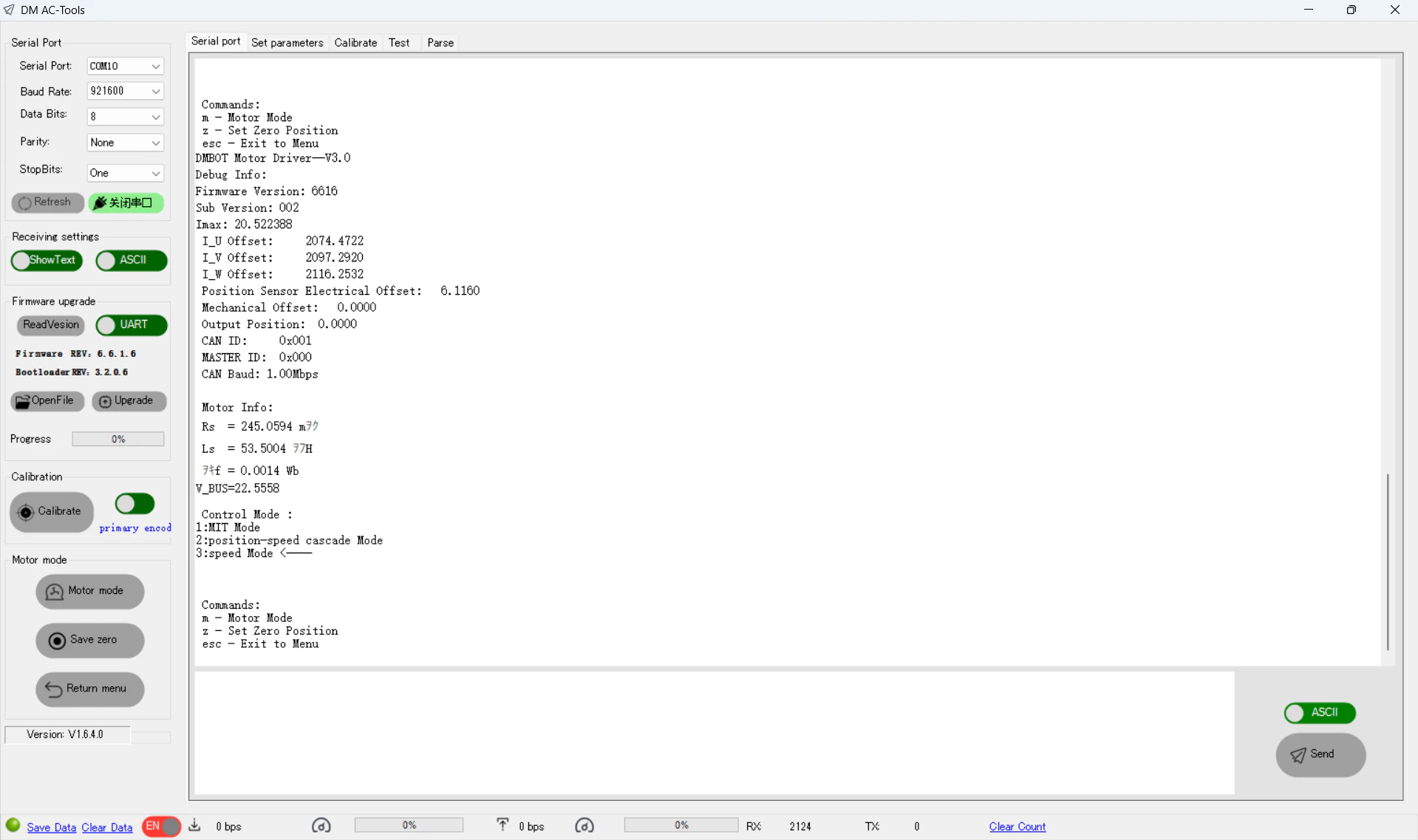The width and height of the screenshot is (1418, 840).
Task: Click the download arrow icon in status bar
Action: (x=194, y=825)
